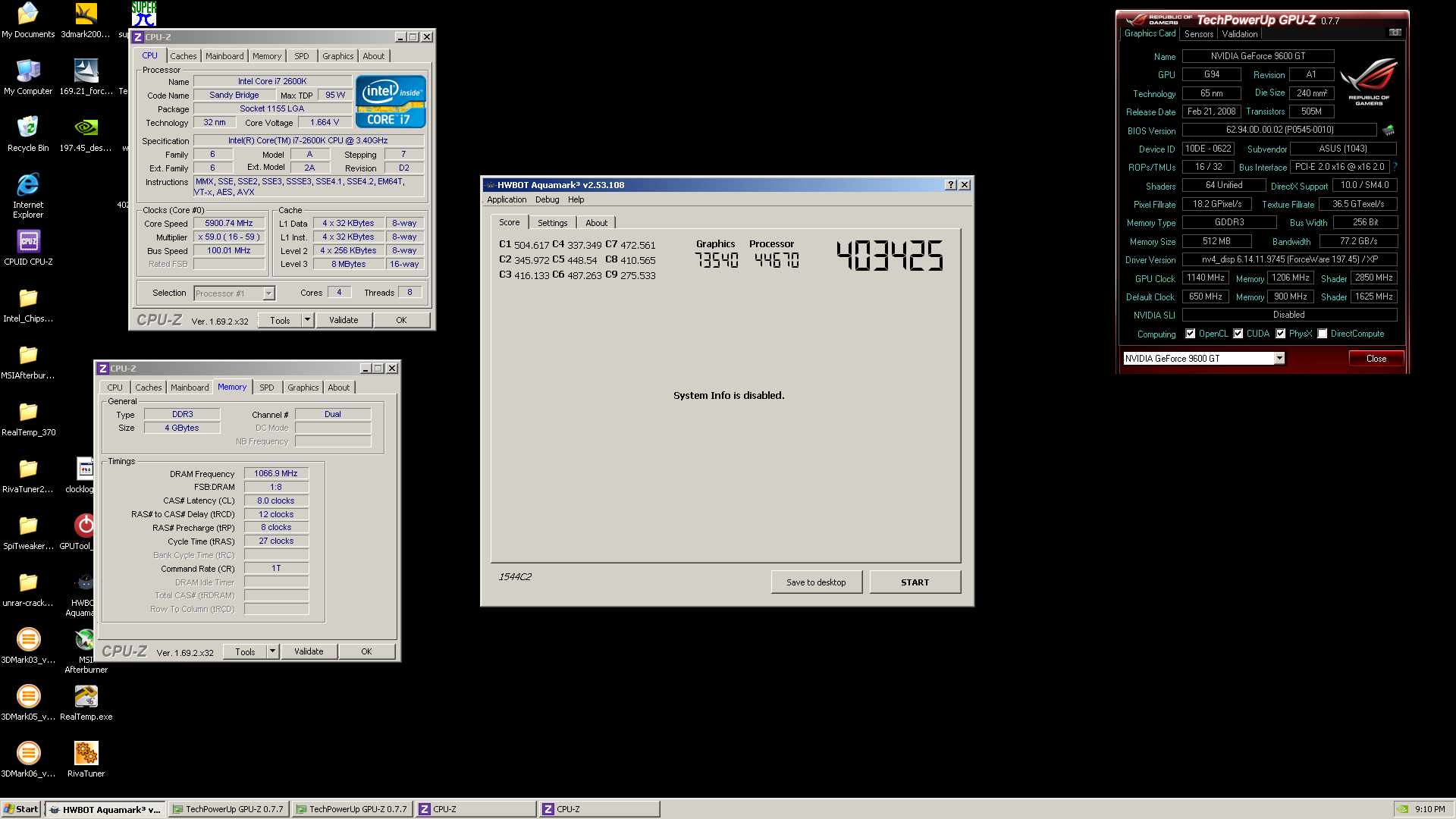Click the Windows Start button
Viewport: 1456px width, 819px height.
(20, 809)
